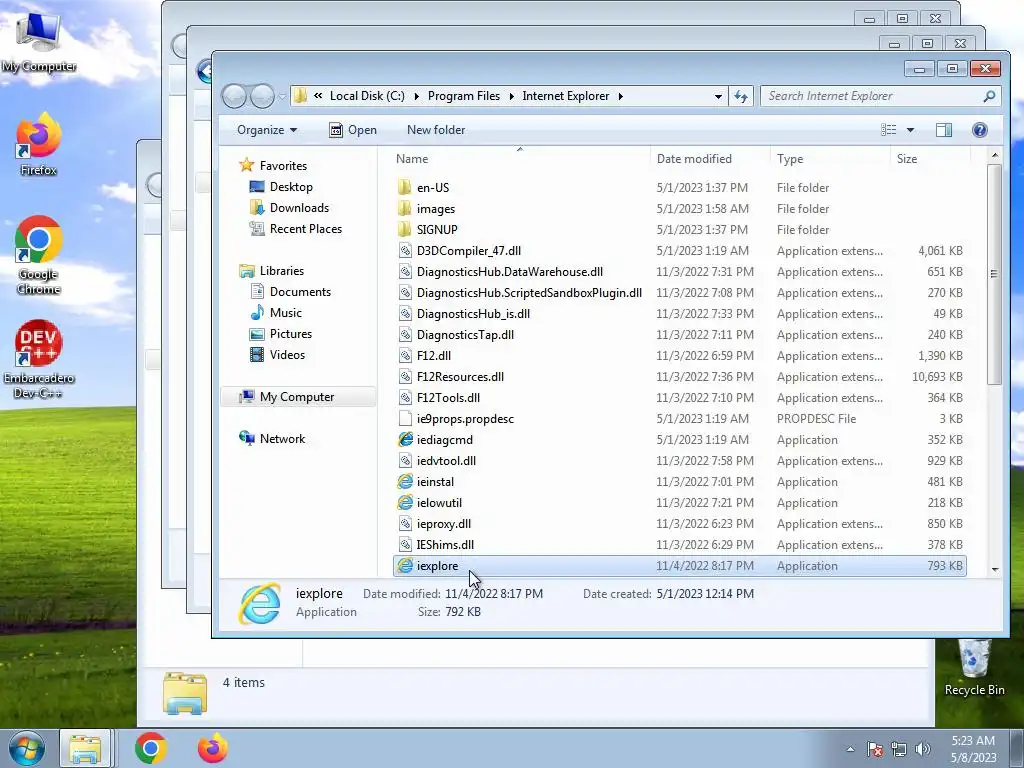
Task: Expand the arrow after Program Files breadcrumb
Action: [x=511, y=96]
